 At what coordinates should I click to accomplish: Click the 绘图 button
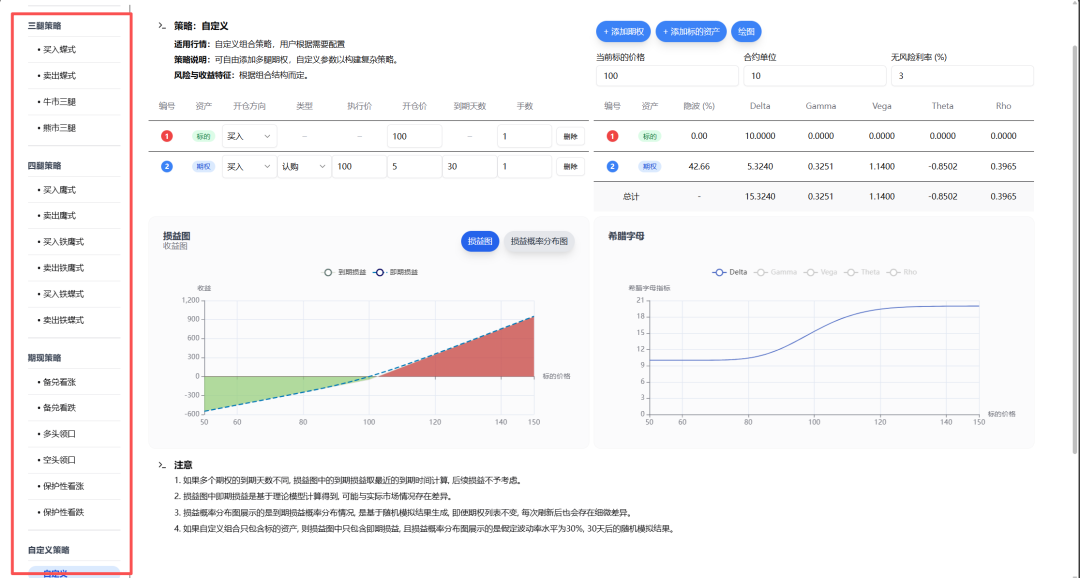click(x=746, y=32)
